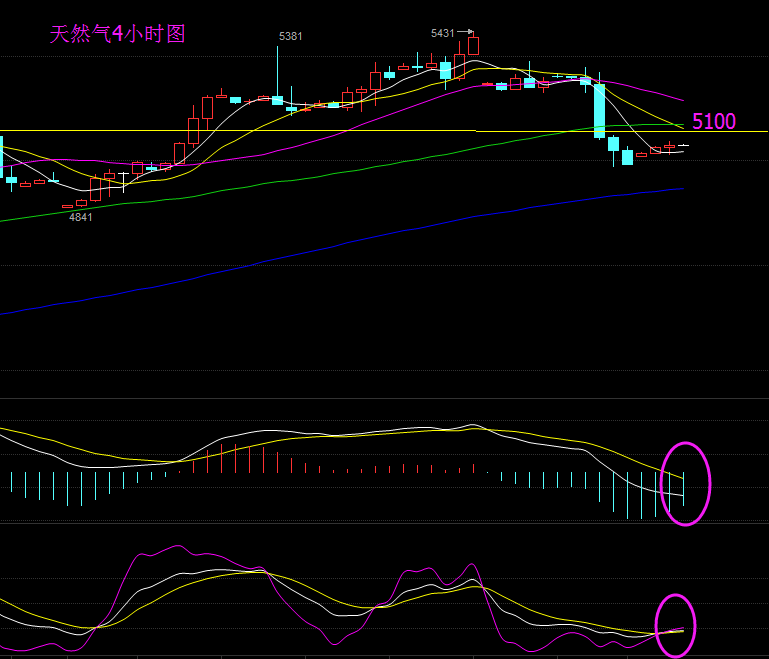This screenshot has height=659, width=769.
Task: Click the 5431 peak price label
Action: [x=442, y=33]
